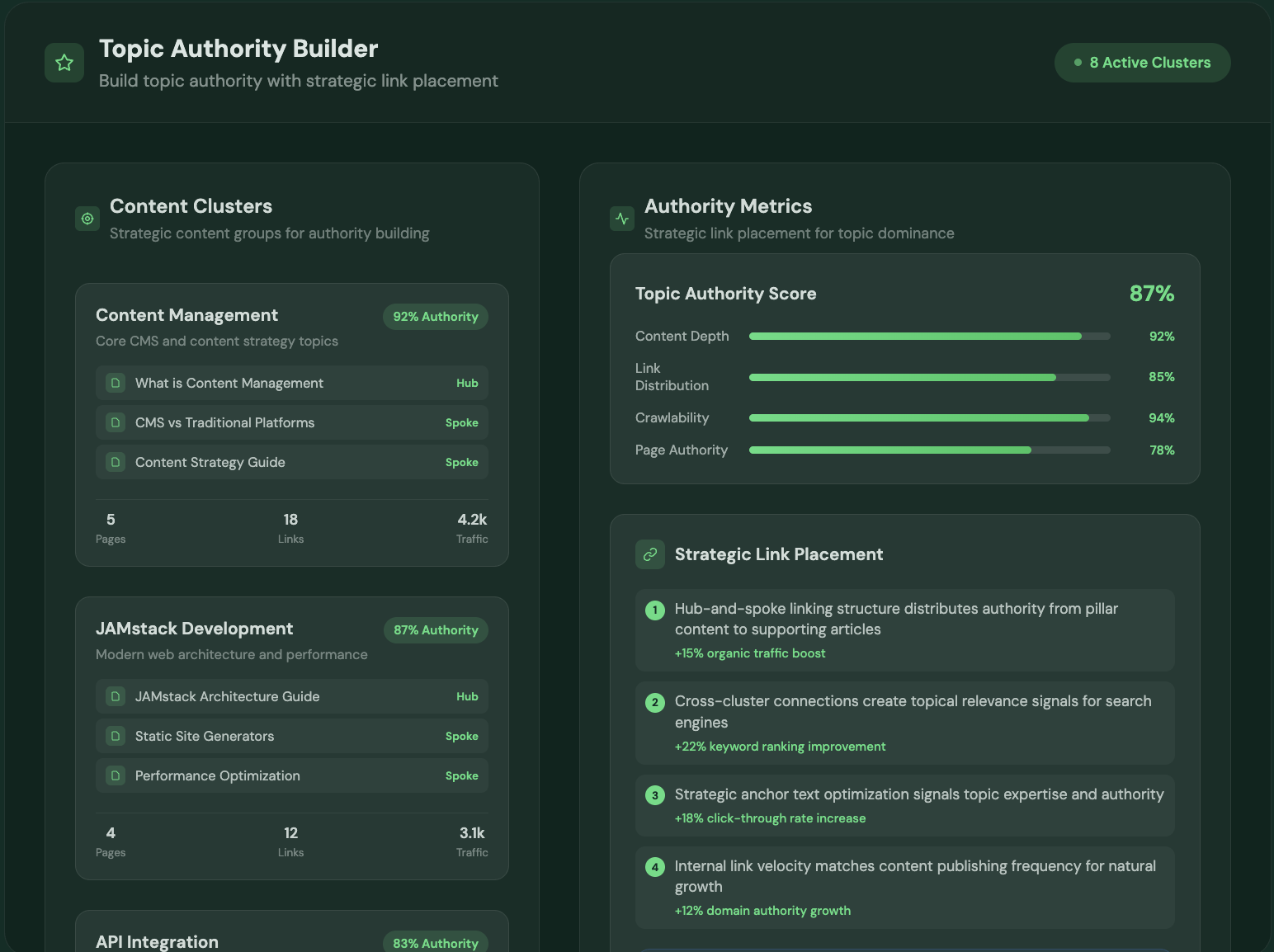This screenshot has width=1274, height=952.
Task: Click the +22% keyword ranking improvement text
Action: [780, 747]
